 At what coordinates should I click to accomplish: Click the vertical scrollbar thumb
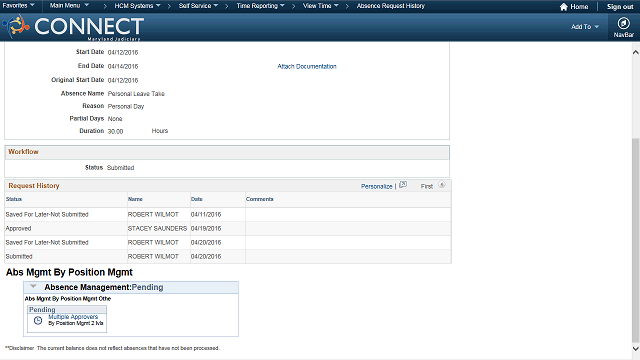tap(636, 241)
